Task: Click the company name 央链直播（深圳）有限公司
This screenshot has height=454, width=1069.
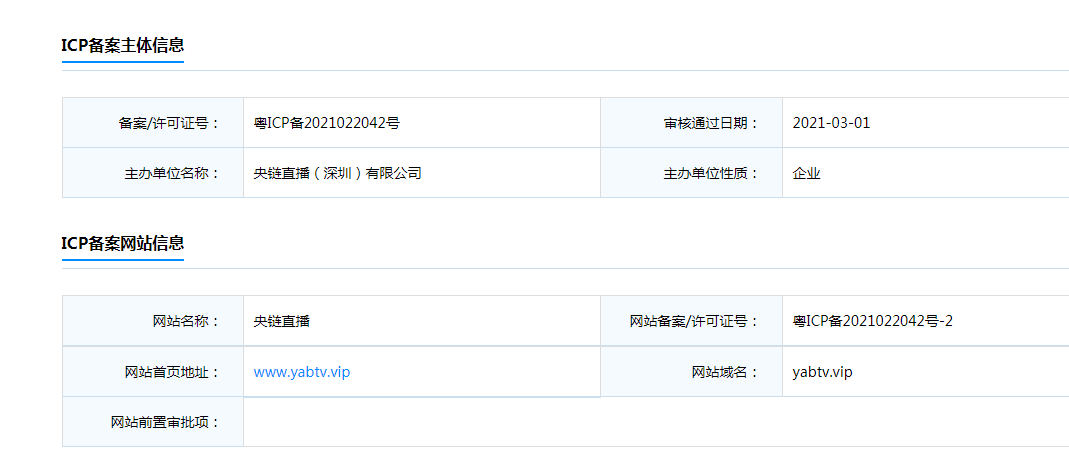Action: (x=337, y=173)
